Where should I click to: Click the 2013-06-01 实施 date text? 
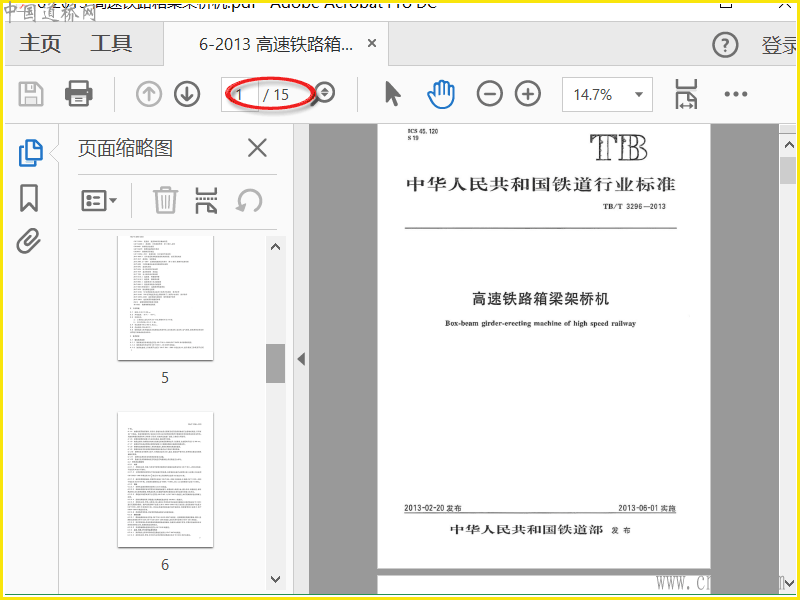[x=646, y=508]
